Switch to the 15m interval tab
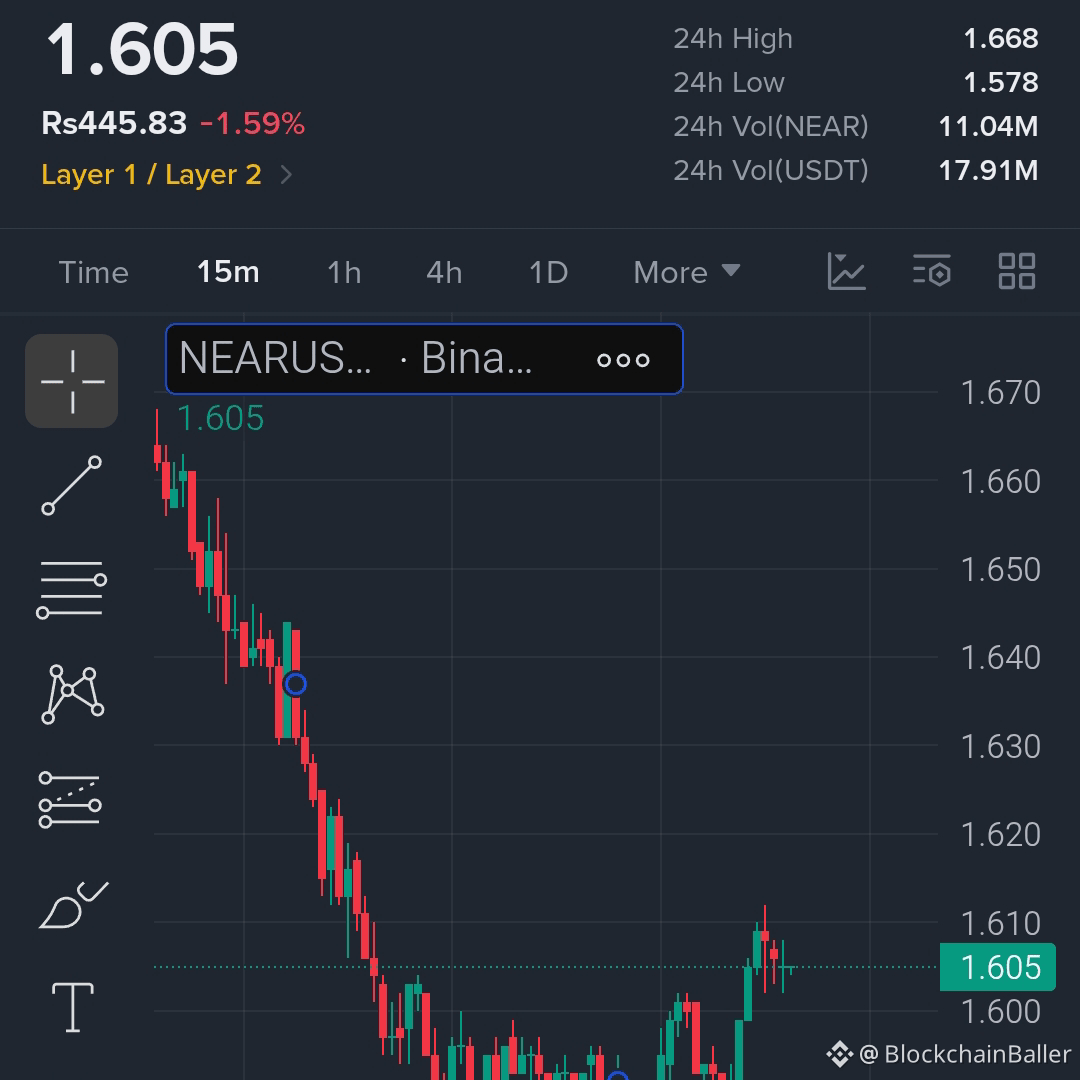The image size is (1080, 1080). click(228, 272)
